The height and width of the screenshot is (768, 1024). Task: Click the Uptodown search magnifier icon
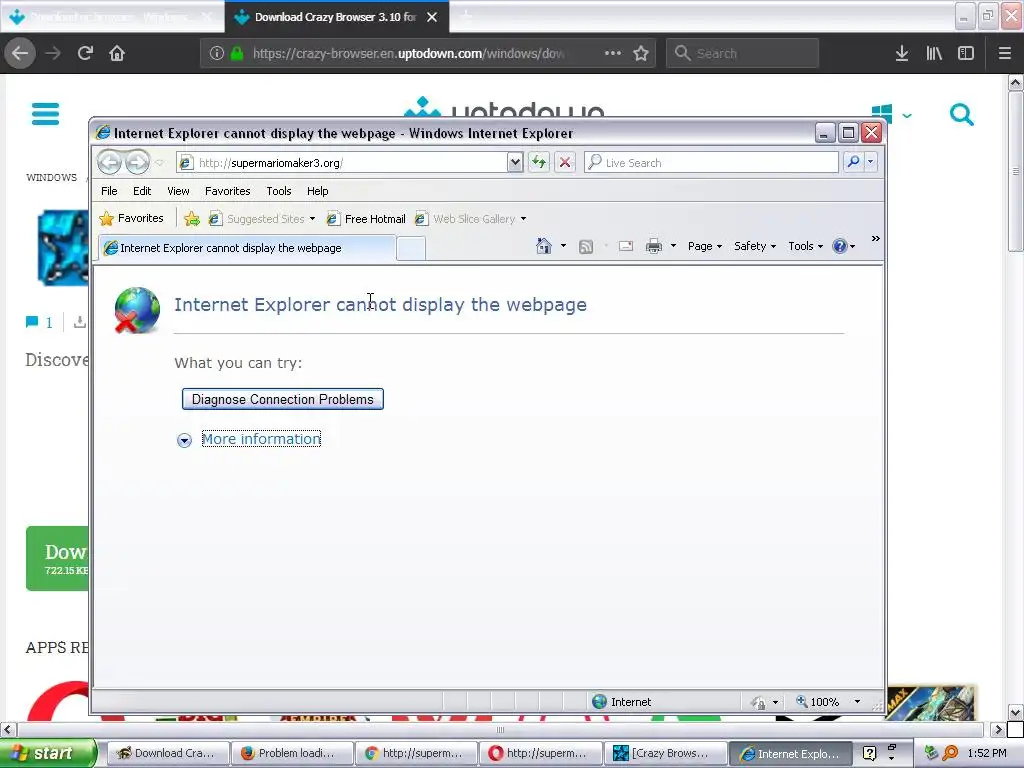[961, 114]
